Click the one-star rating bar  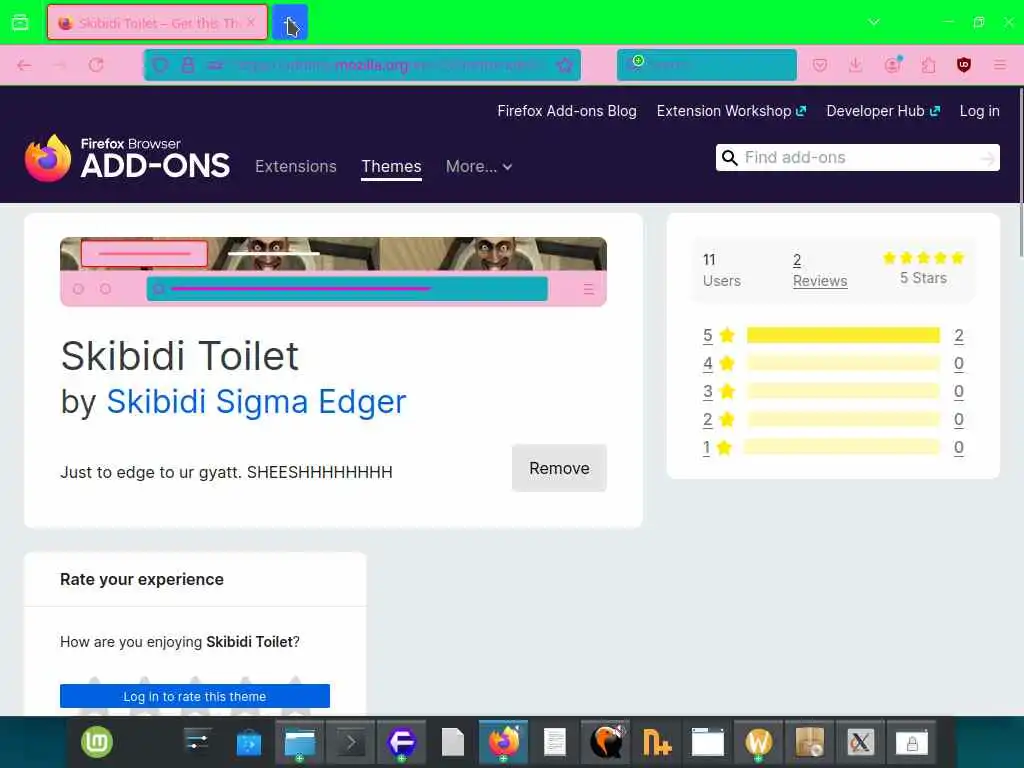pyautogui.click(x=842, y=447)
